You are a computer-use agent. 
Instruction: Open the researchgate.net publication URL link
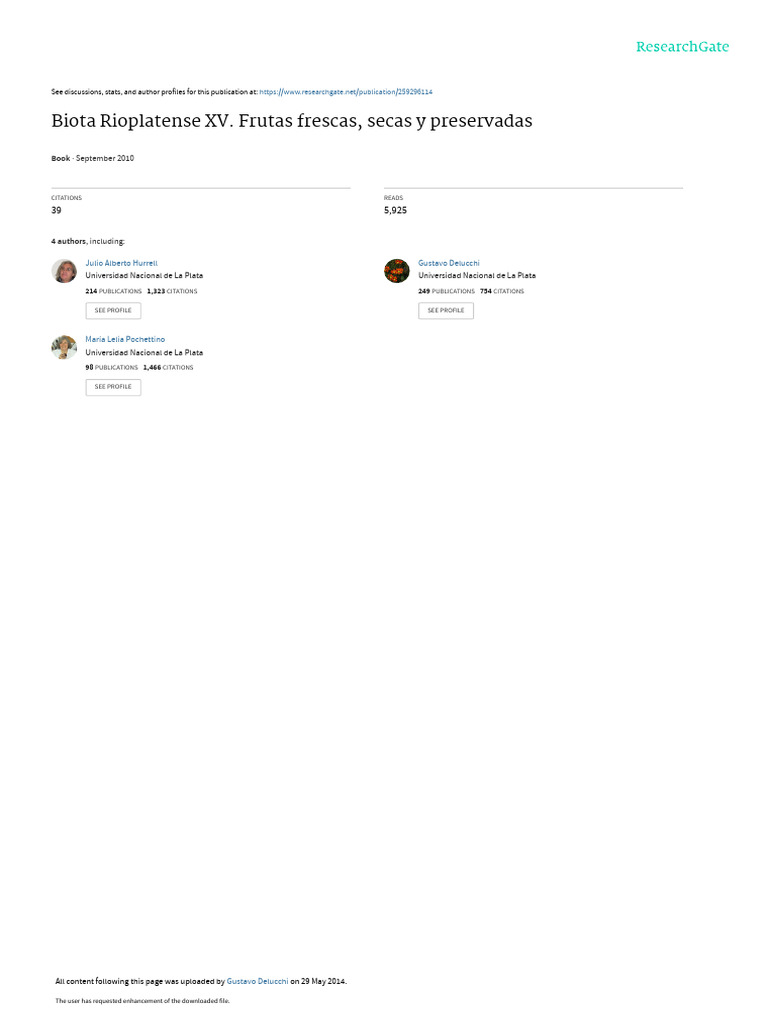pos(345,92)
